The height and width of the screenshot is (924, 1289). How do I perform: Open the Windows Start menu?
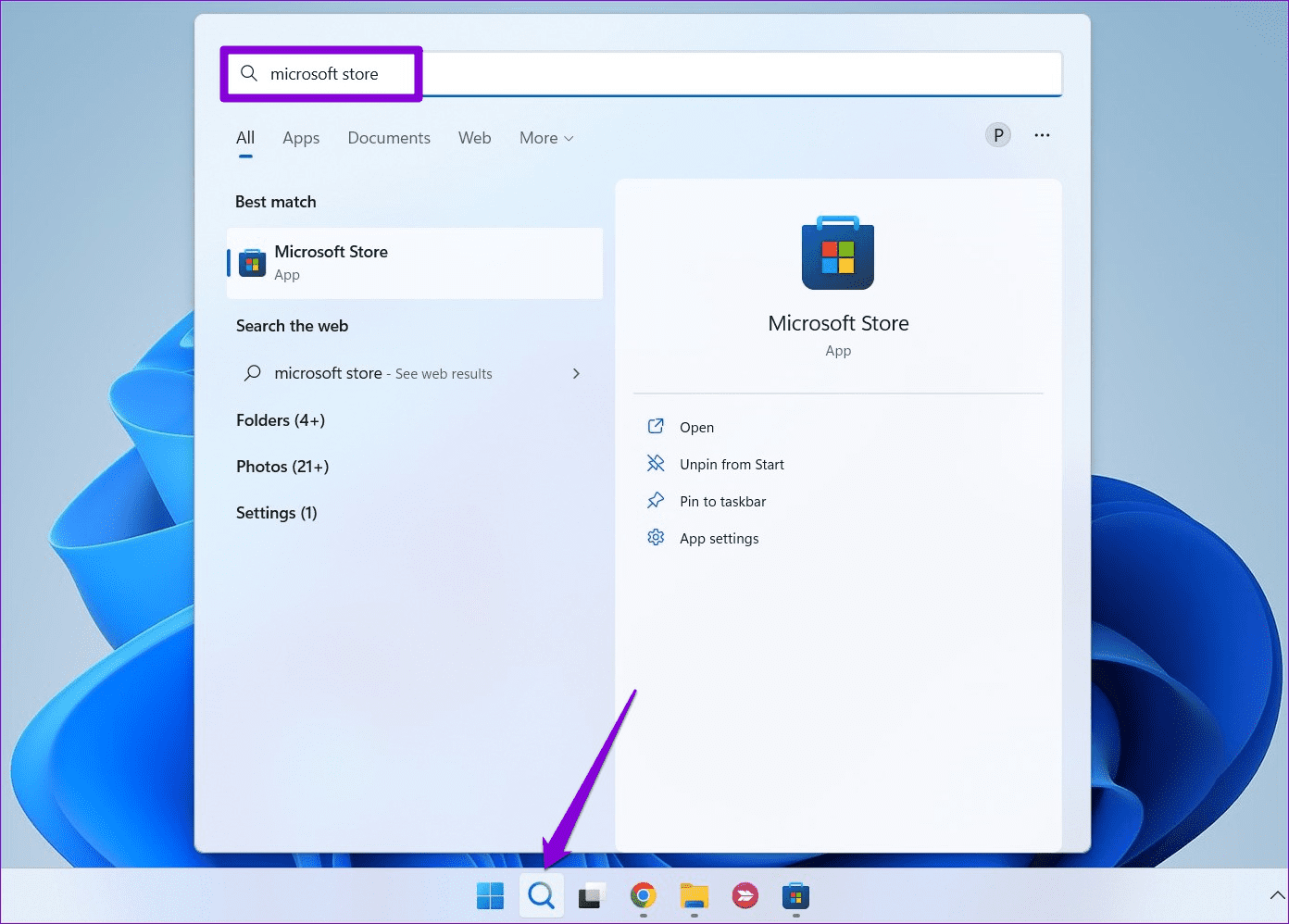coord(490,896)
